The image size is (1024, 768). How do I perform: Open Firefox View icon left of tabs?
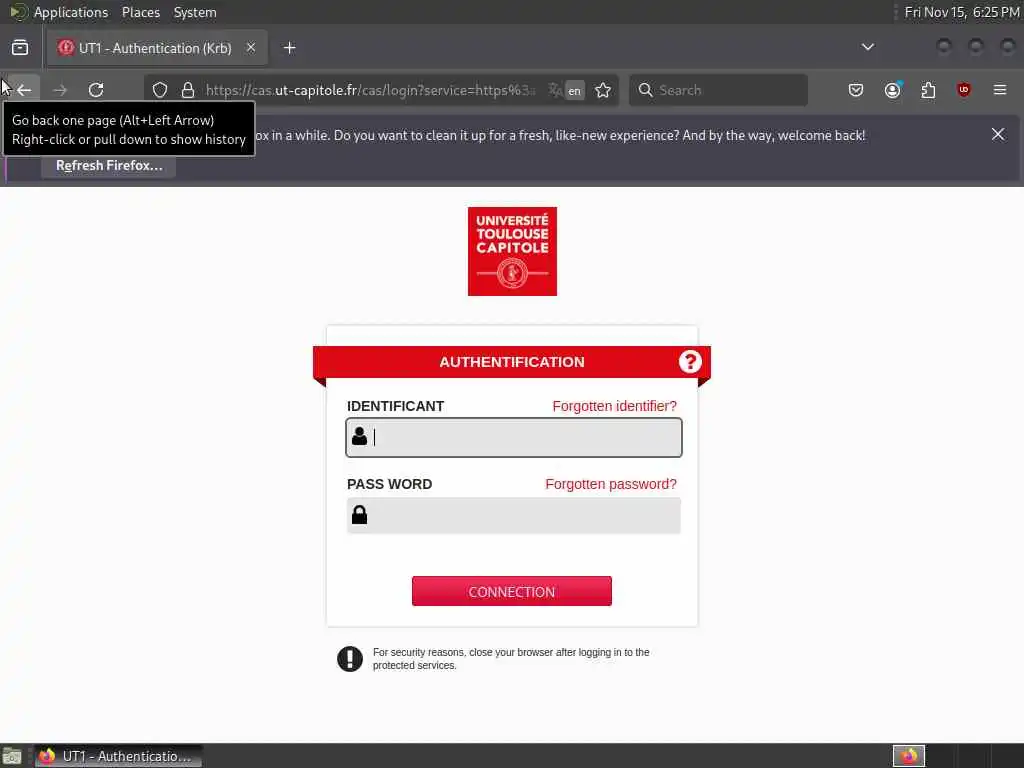[20, 48]
